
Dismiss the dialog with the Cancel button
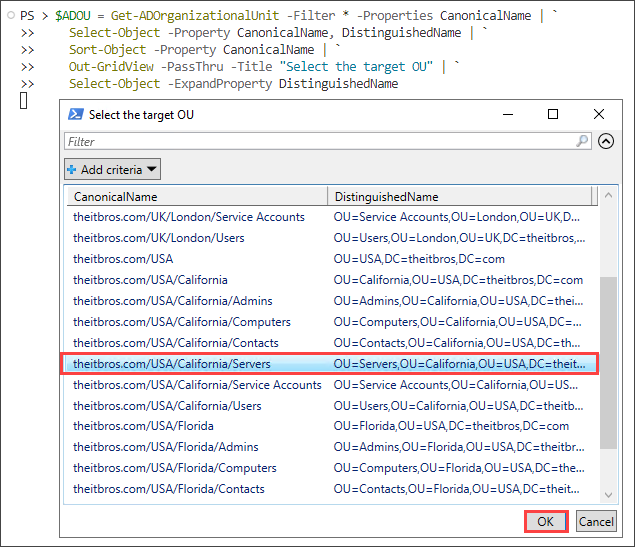596,521
